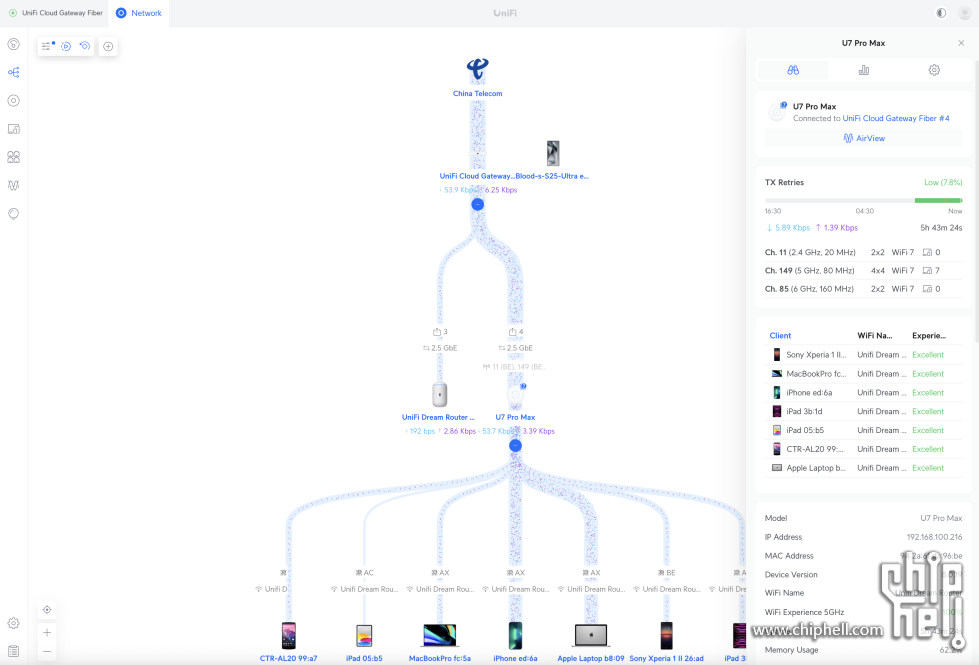The width and height of the screenshot is (979, 665).
Task: Select the U7 Pro Max access point node
Action: coord(515,395)
